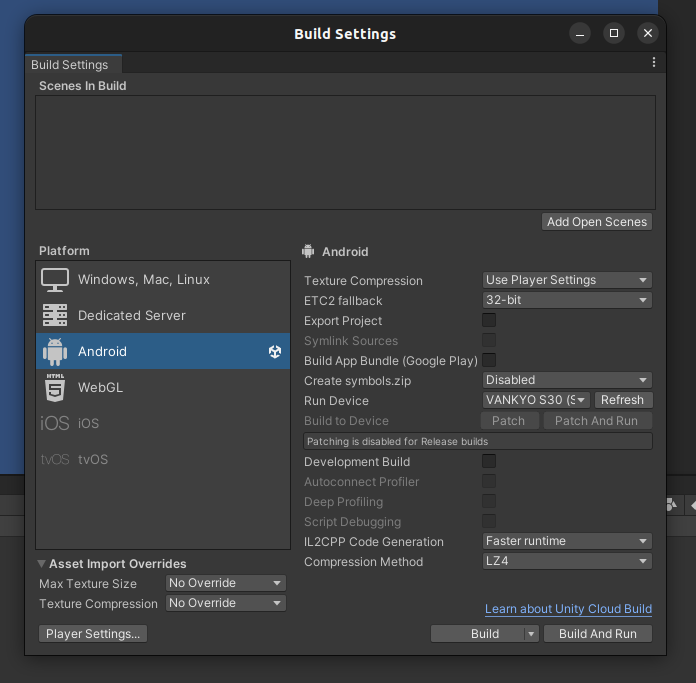Open the Build button dropdown arrow
696x683 pixels.
[x=531, y=634]
